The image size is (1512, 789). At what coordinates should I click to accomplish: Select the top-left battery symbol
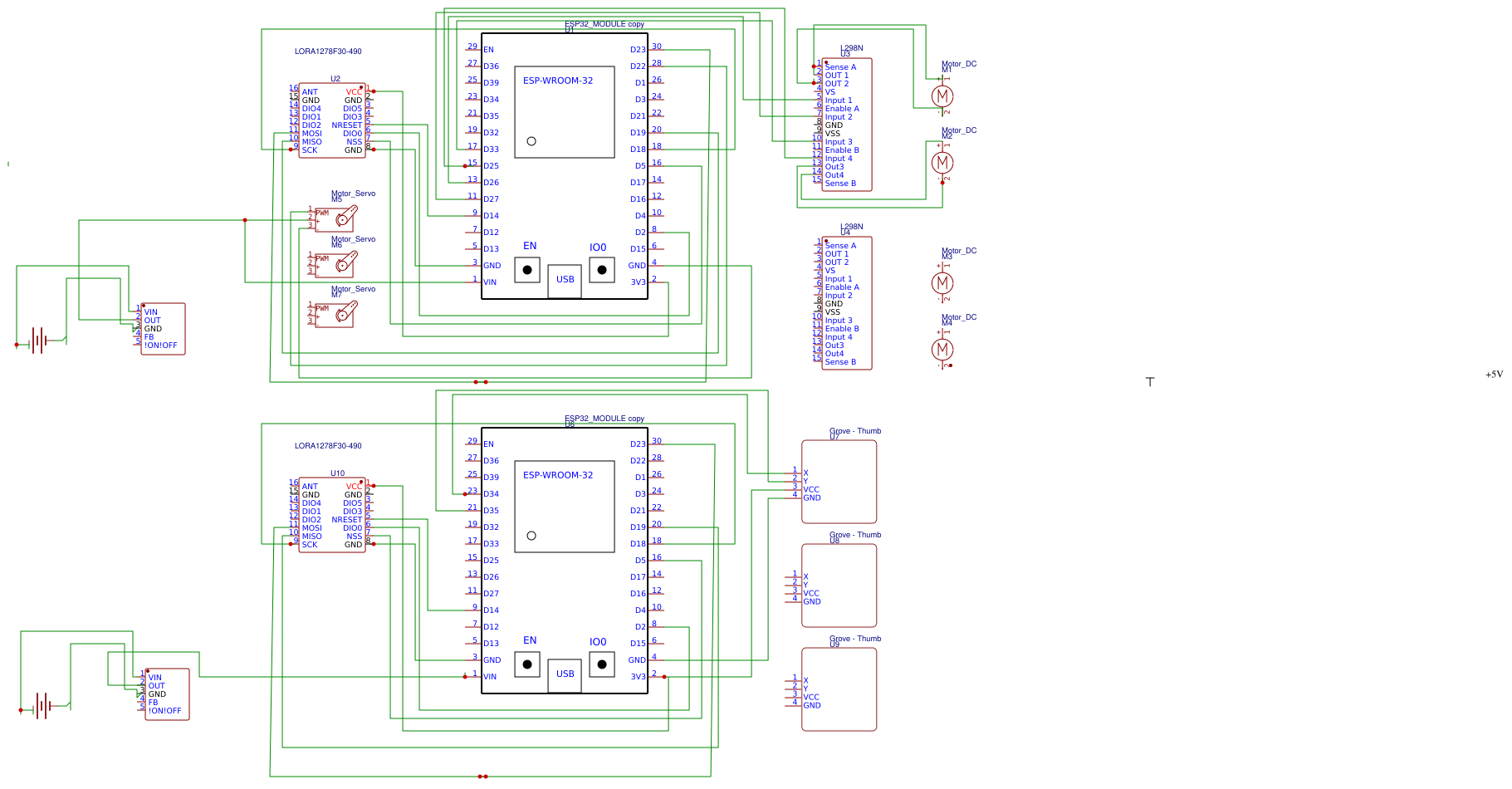39,339
